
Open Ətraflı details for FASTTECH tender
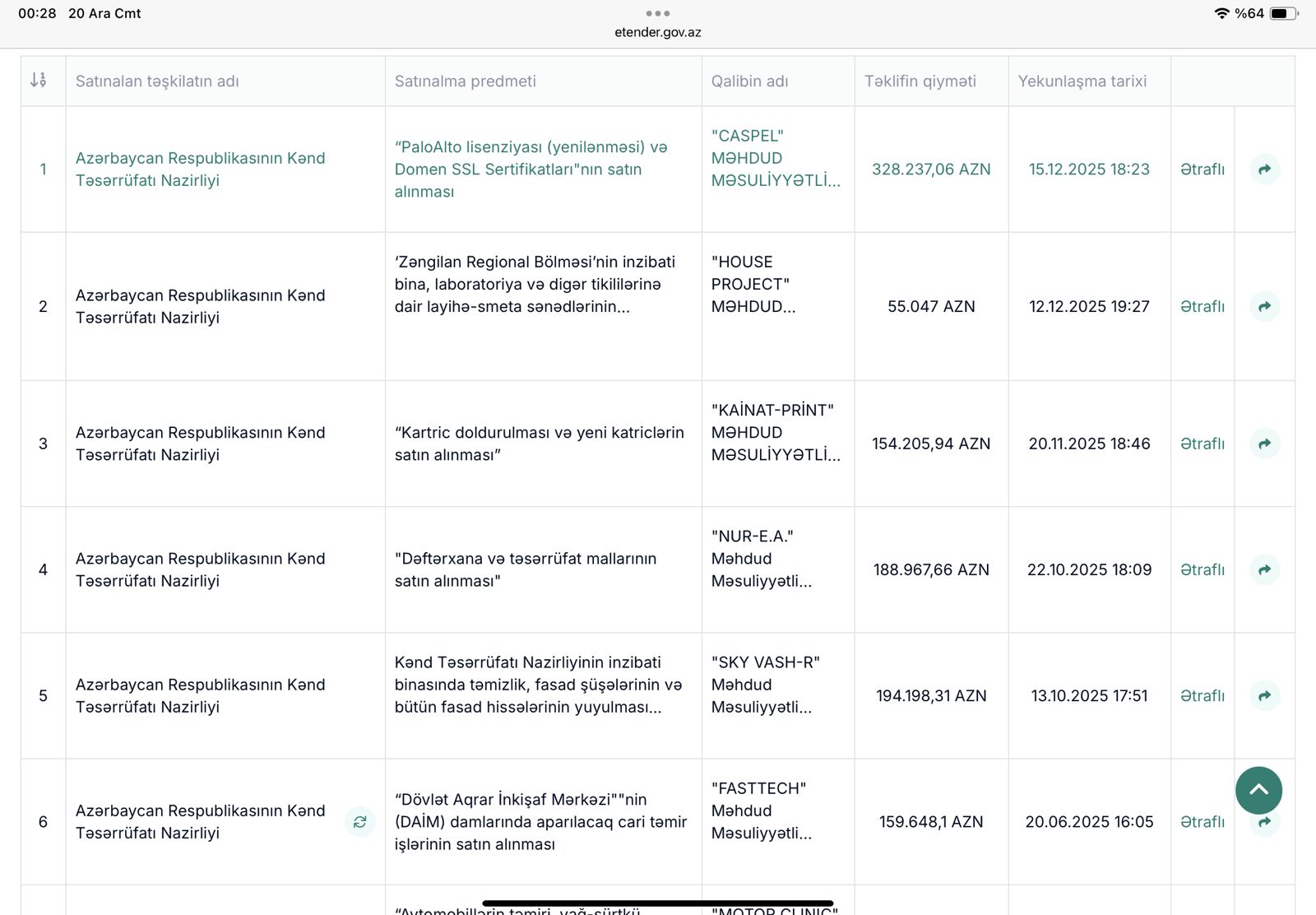click(1202, 822)
